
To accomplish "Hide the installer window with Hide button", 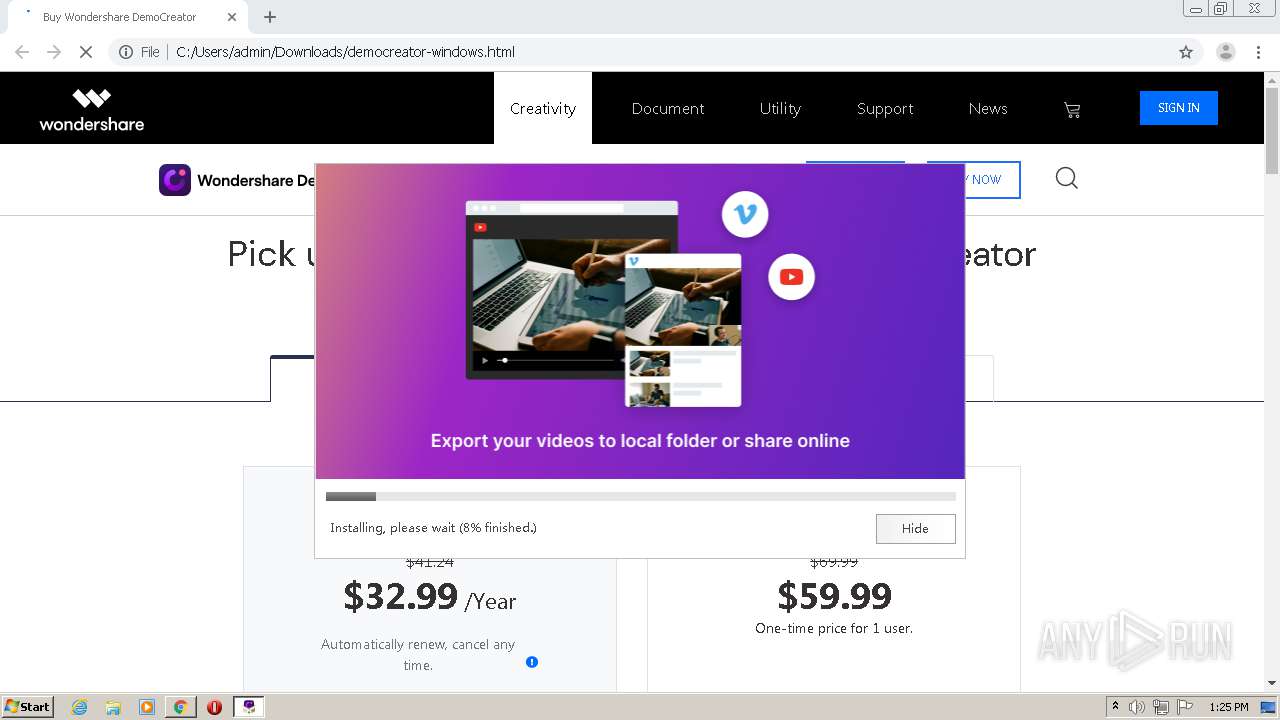I will (915, 529).
